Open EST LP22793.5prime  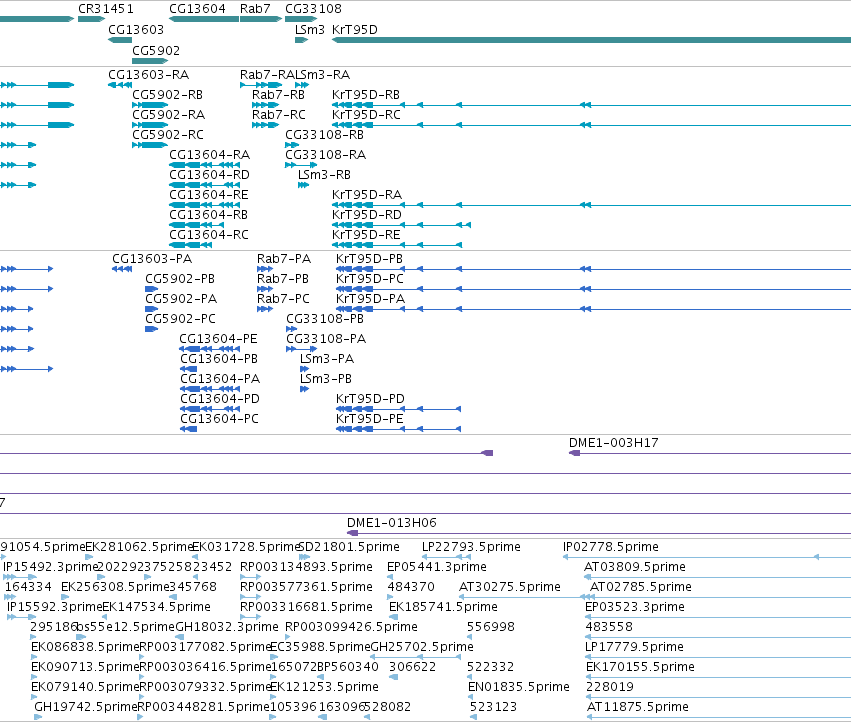coord(471,547)
